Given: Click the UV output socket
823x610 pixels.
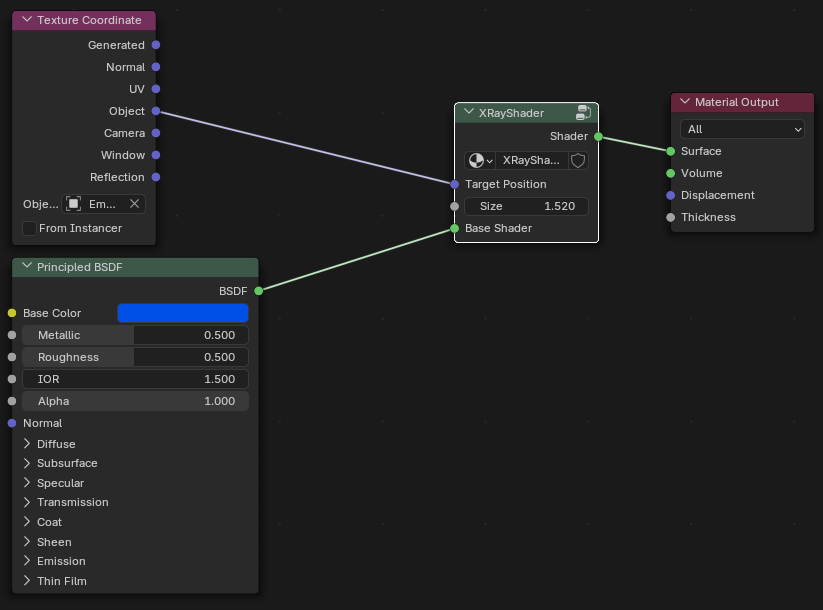Looking at the screenshot, I should coord(156,89).
